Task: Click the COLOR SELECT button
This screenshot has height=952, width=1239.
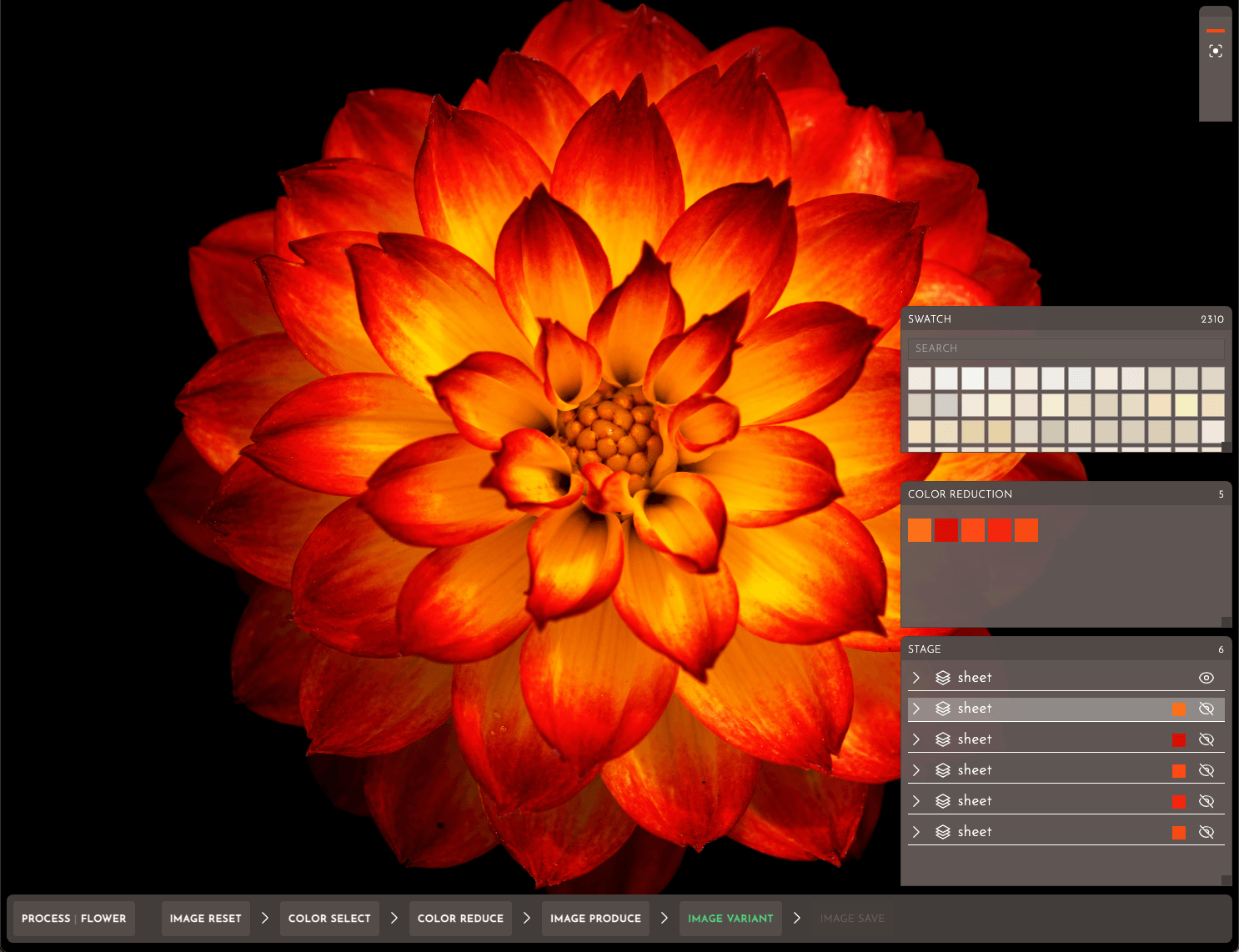Action: 329,919
